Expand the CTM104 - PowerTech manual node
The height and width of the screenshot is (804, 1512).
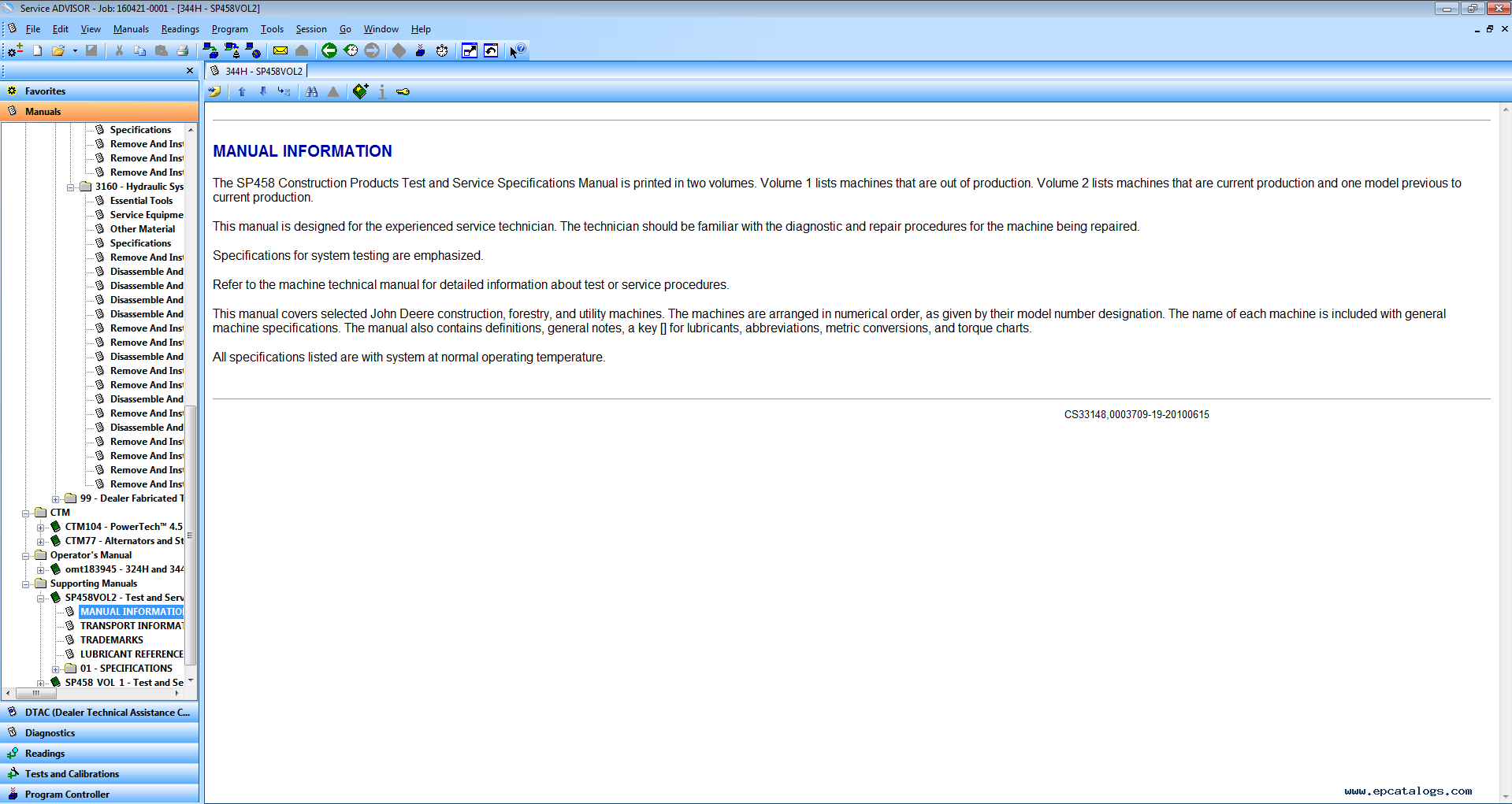point(41,528)
